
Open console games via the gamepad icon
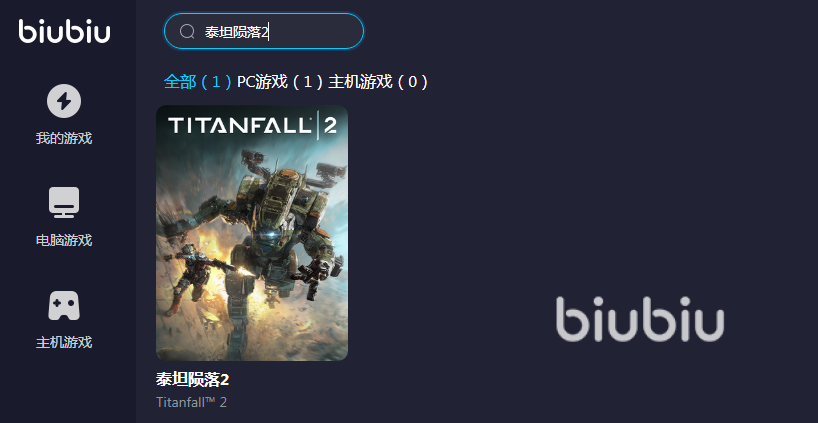64,305
